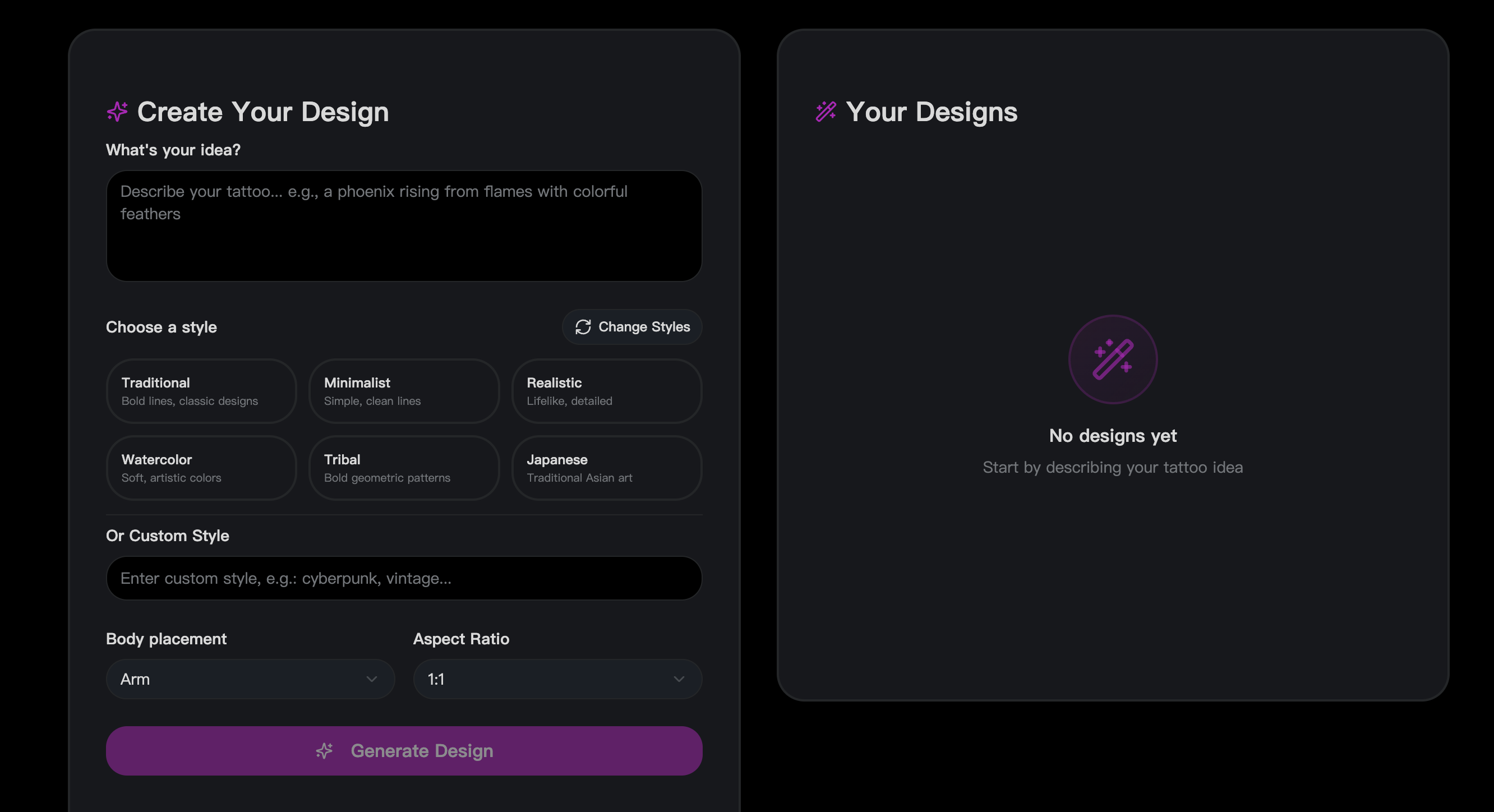The width and height of the screenshot is (1494, 812).
Task: Click the Generate Design button
Action: (x=404, y=750)
